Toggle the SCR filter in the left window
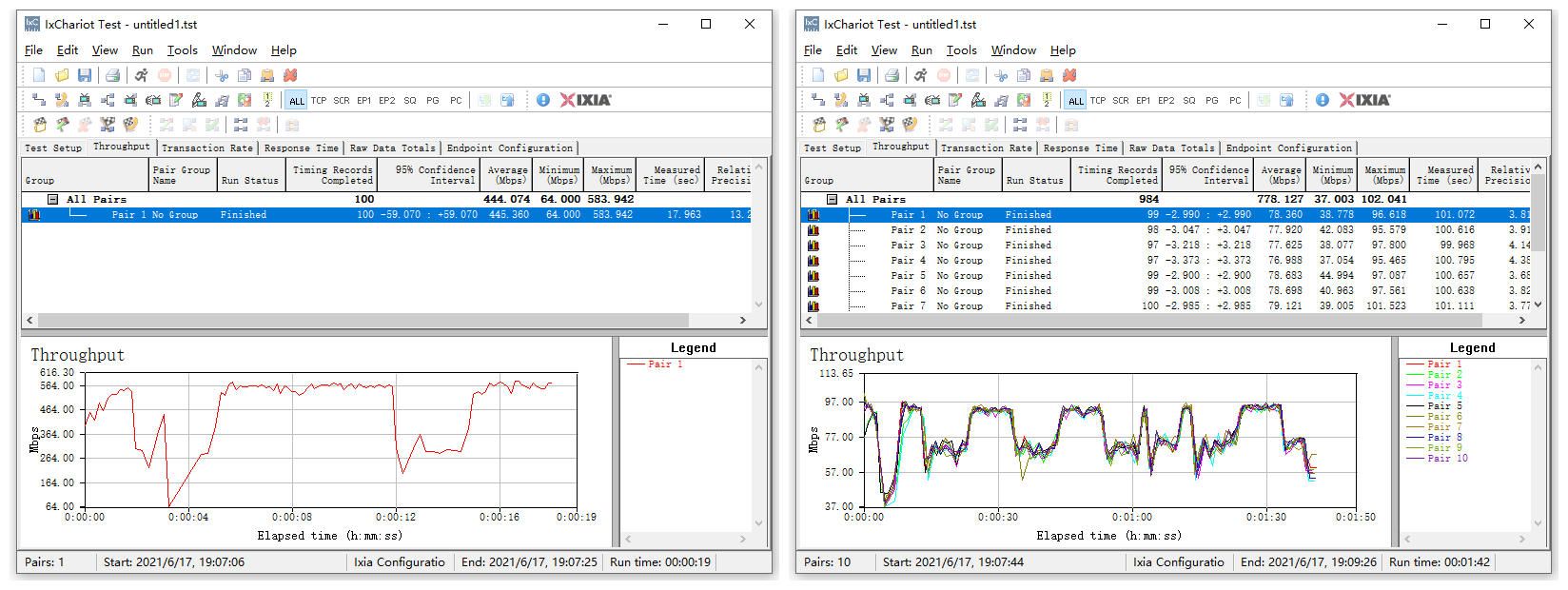 [x=342, y=100]
